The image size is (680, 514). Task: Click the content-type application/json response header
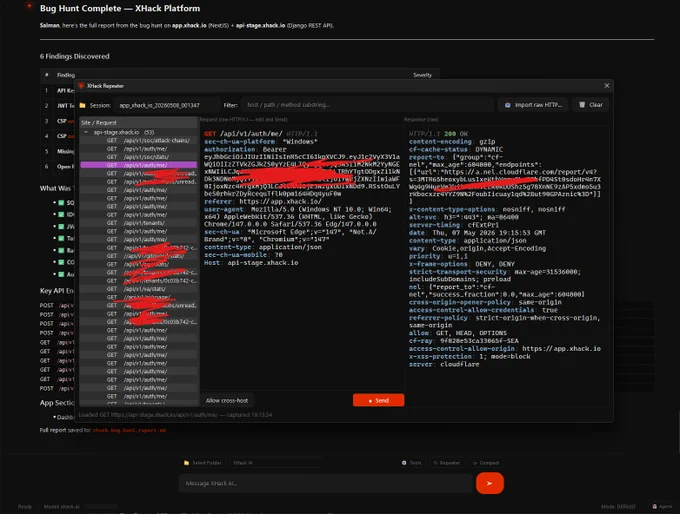click(x=468, y=241)
